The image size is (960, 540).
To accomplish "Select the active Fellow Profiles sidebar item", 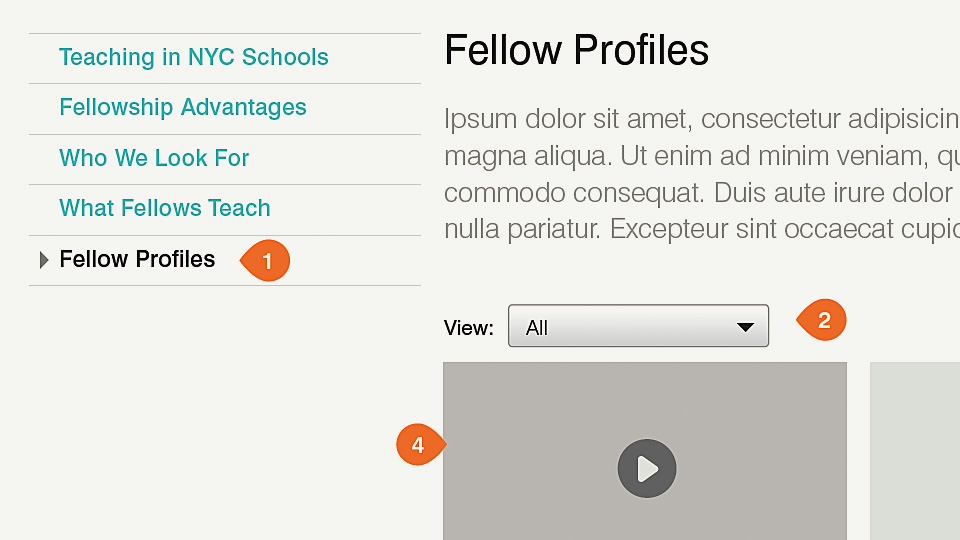I will (137, 260).
